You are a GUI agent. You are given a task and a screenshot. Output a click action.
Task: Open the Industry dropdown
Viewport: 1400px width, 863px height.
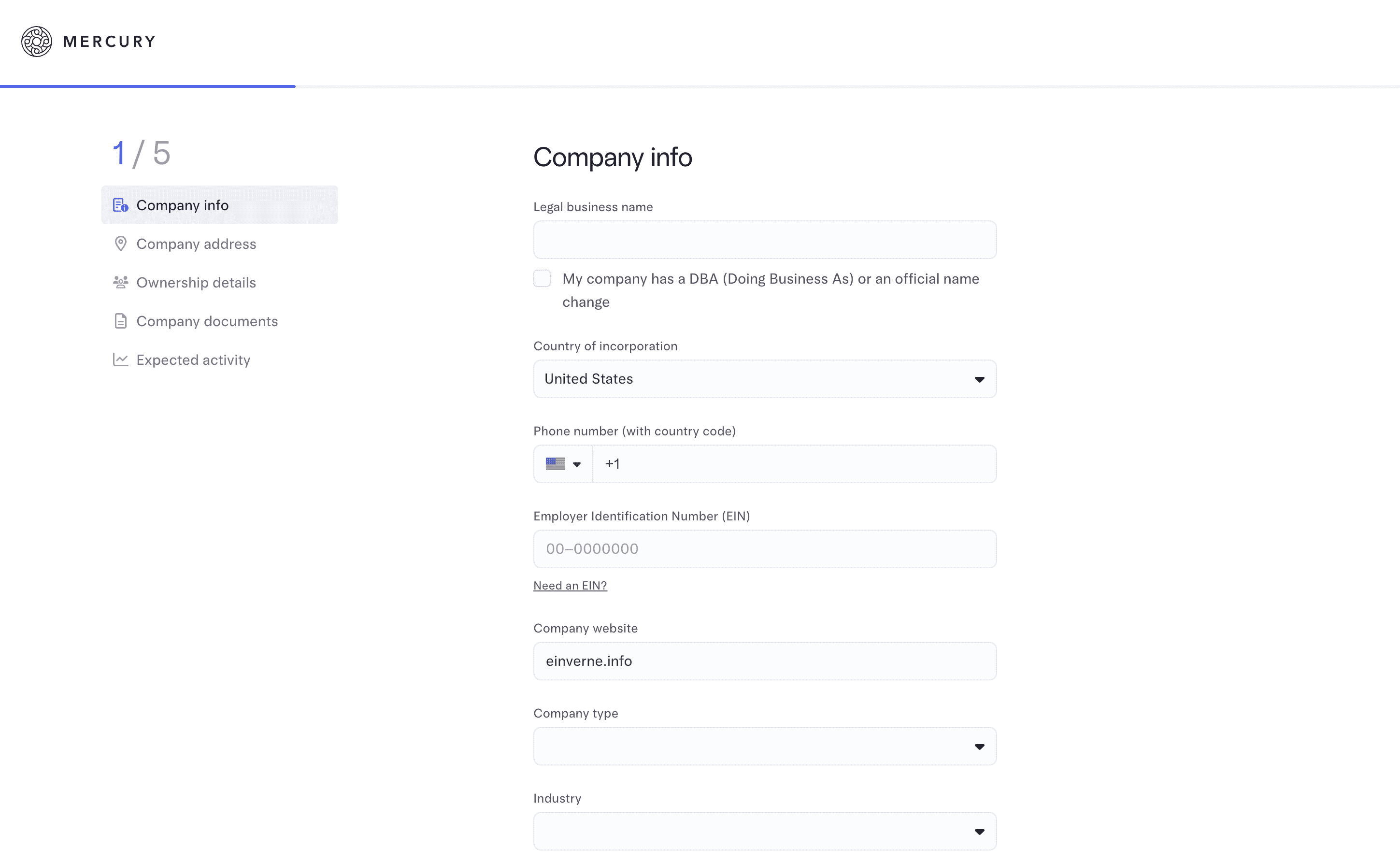pyautogui.click(x=764, y=831)
